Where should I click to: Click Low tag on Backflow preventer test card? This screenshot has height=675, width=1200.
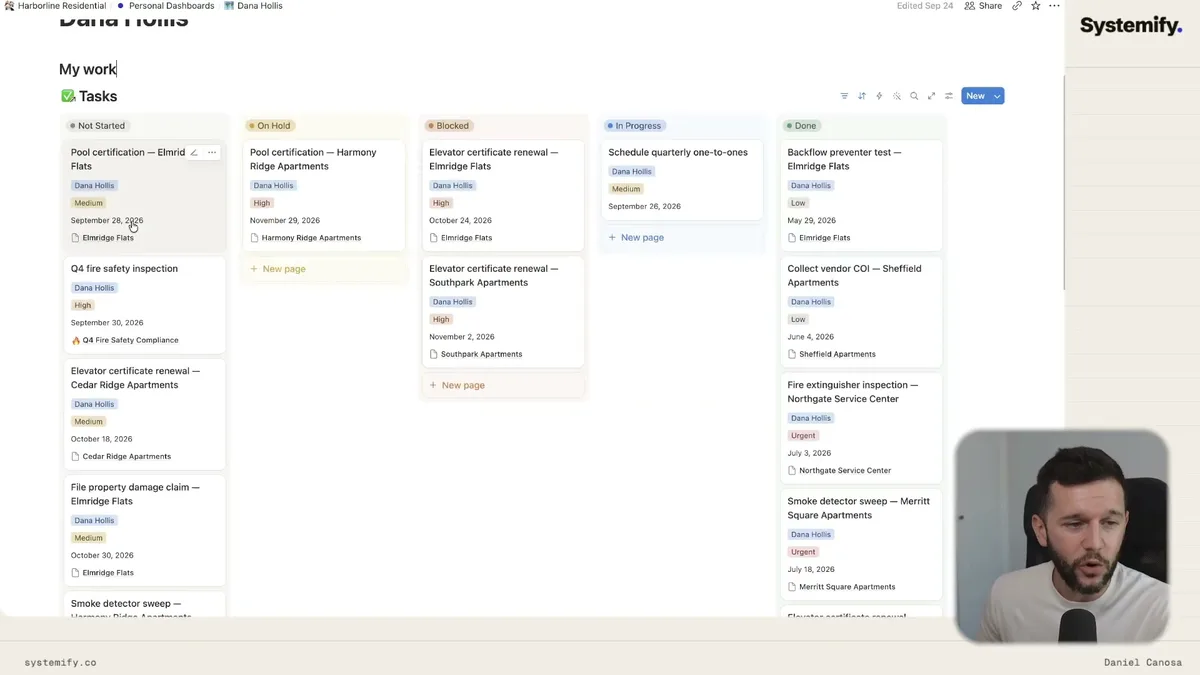(798, 203)
